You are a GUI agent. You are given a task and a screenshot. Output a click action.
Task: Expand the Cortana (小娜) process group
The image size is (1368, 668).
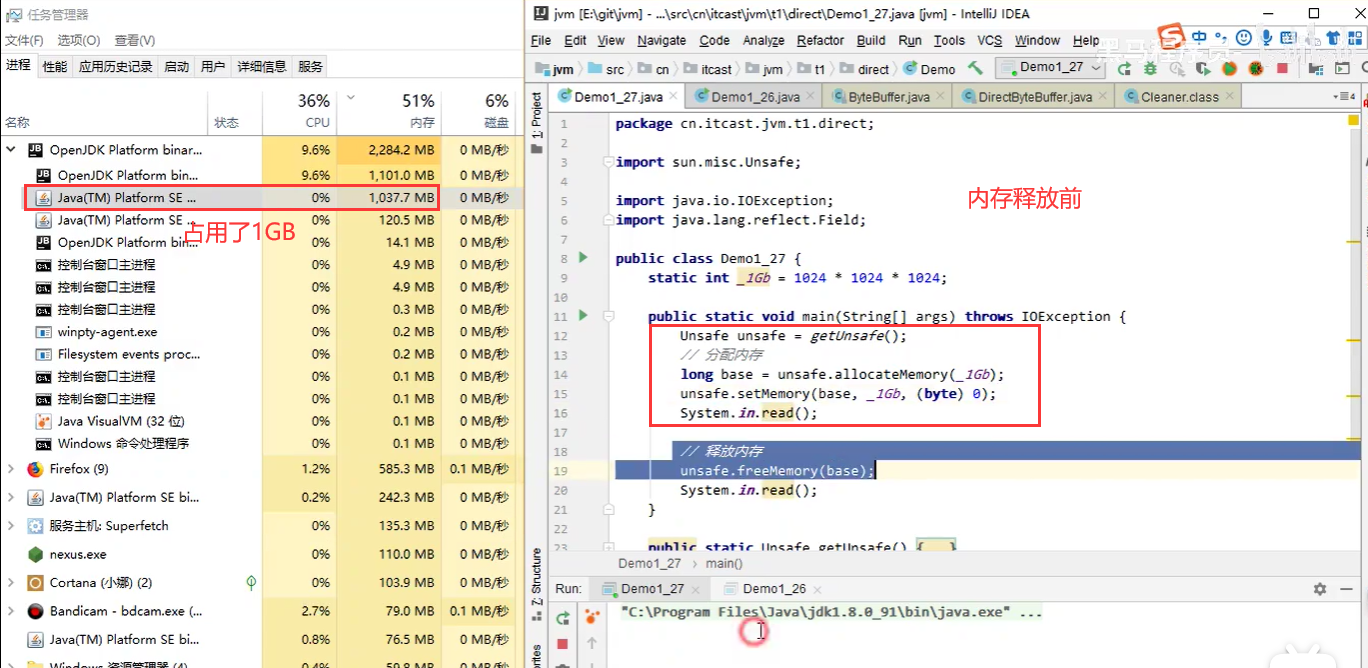11,582
